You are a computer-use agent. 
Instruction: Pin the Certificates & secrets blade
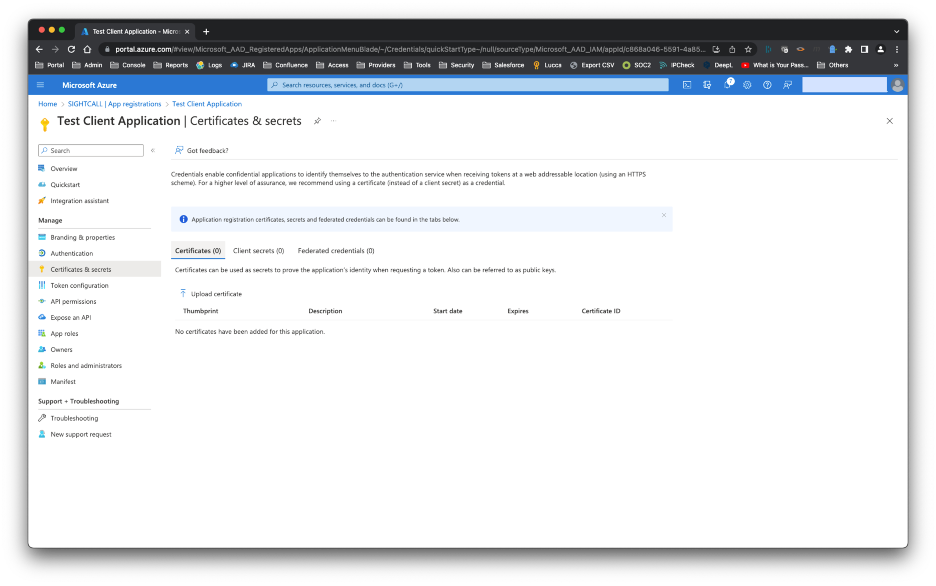pos(318,121)
